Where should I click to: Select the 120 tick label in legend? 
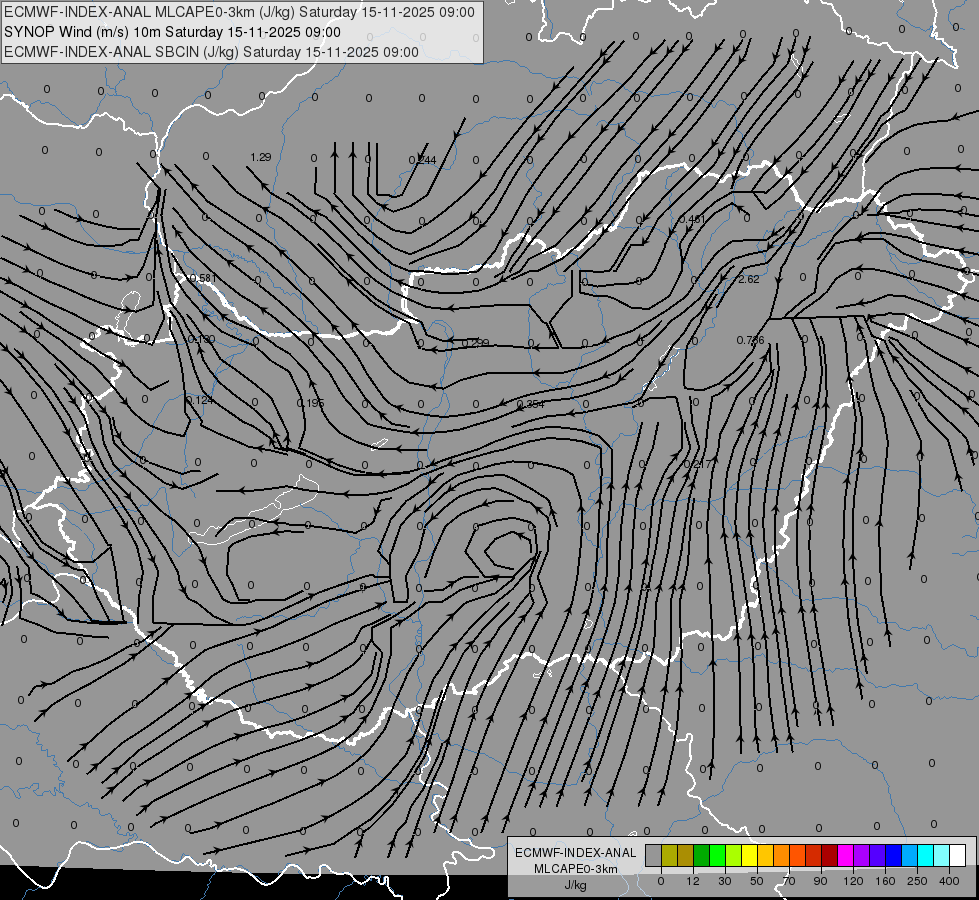tap(854, 881)
